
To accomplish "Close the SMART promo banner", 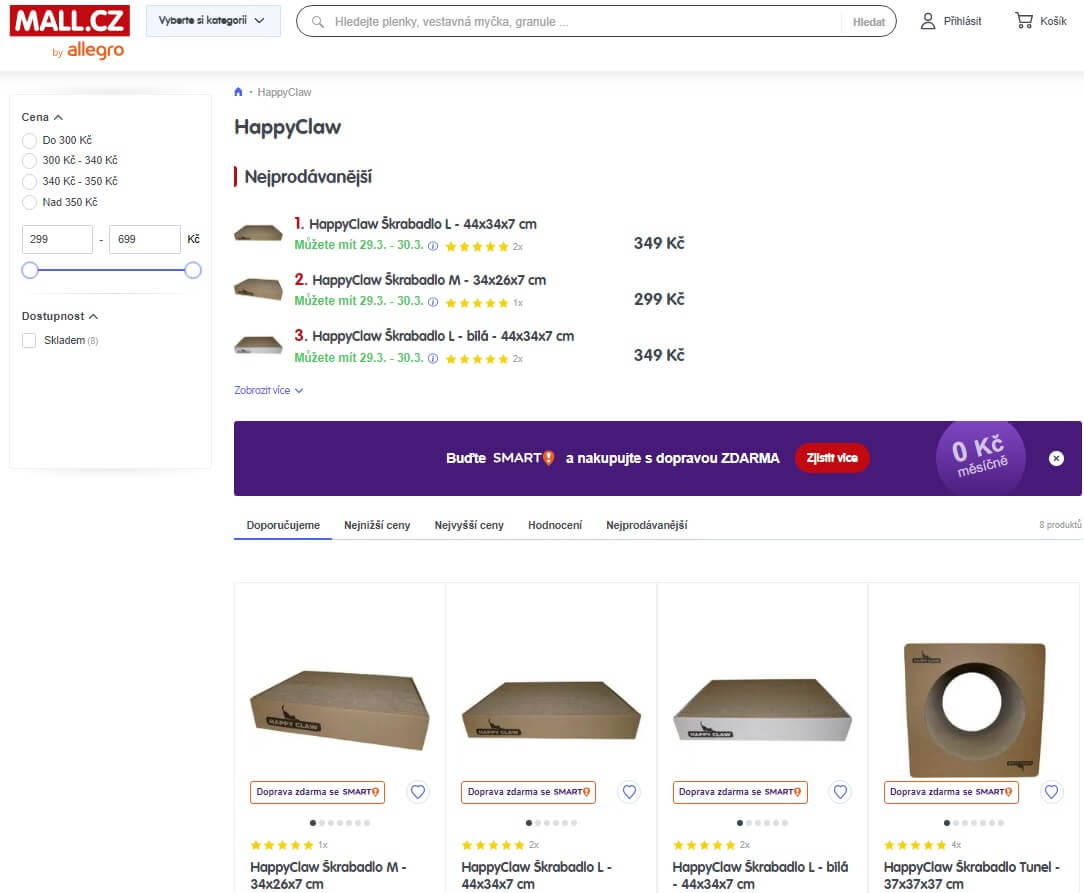I will coord(1056,458).
